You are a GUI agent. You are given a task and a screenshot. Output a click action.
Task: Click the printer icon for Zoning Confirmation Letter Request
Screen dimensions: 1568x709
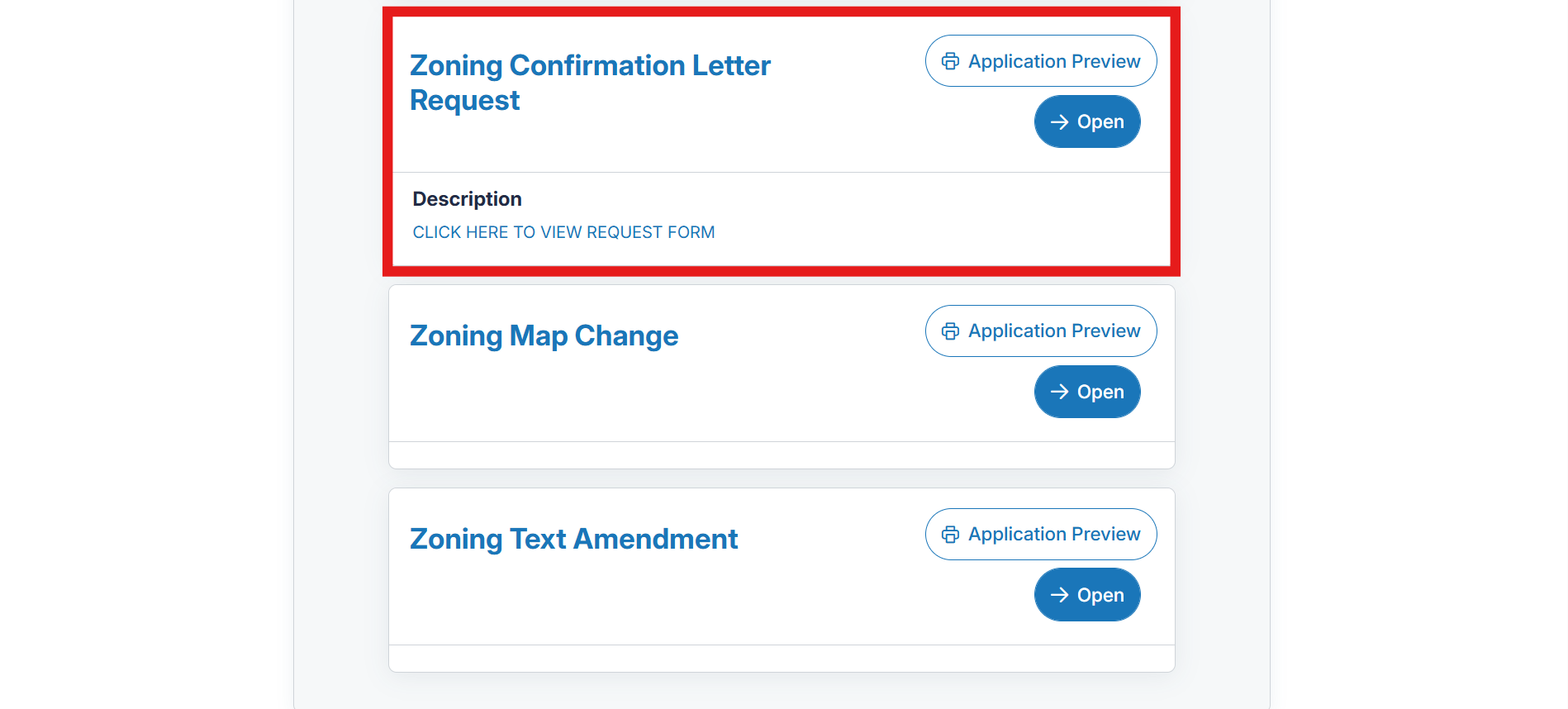click(x=949, y=60)
